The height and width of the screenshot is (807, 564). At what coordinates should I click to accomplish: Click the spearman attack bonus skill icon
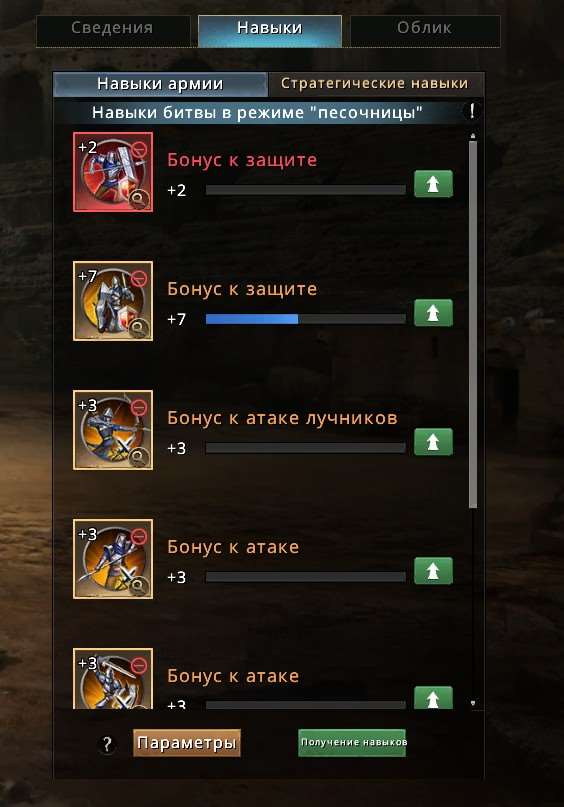pos(113,559)
